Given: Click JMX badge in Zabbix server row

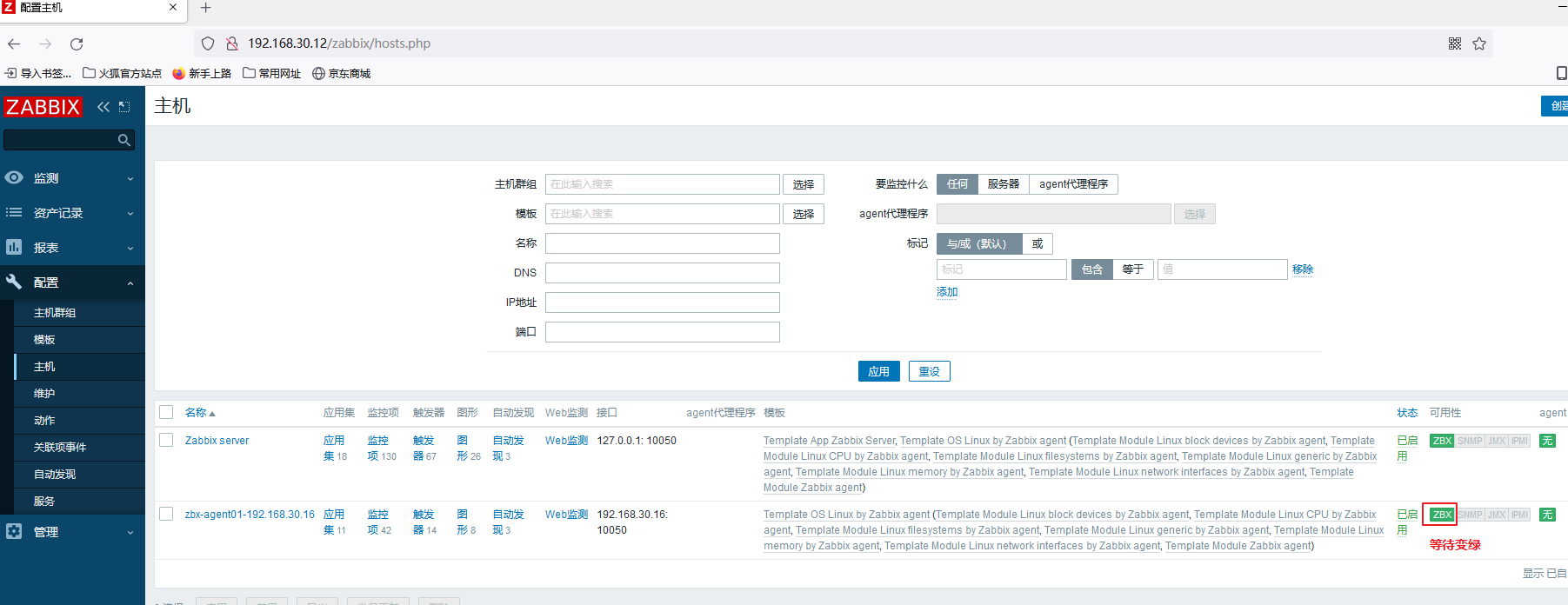Looking at the screenshot, I should click(x=1497, y=441).
